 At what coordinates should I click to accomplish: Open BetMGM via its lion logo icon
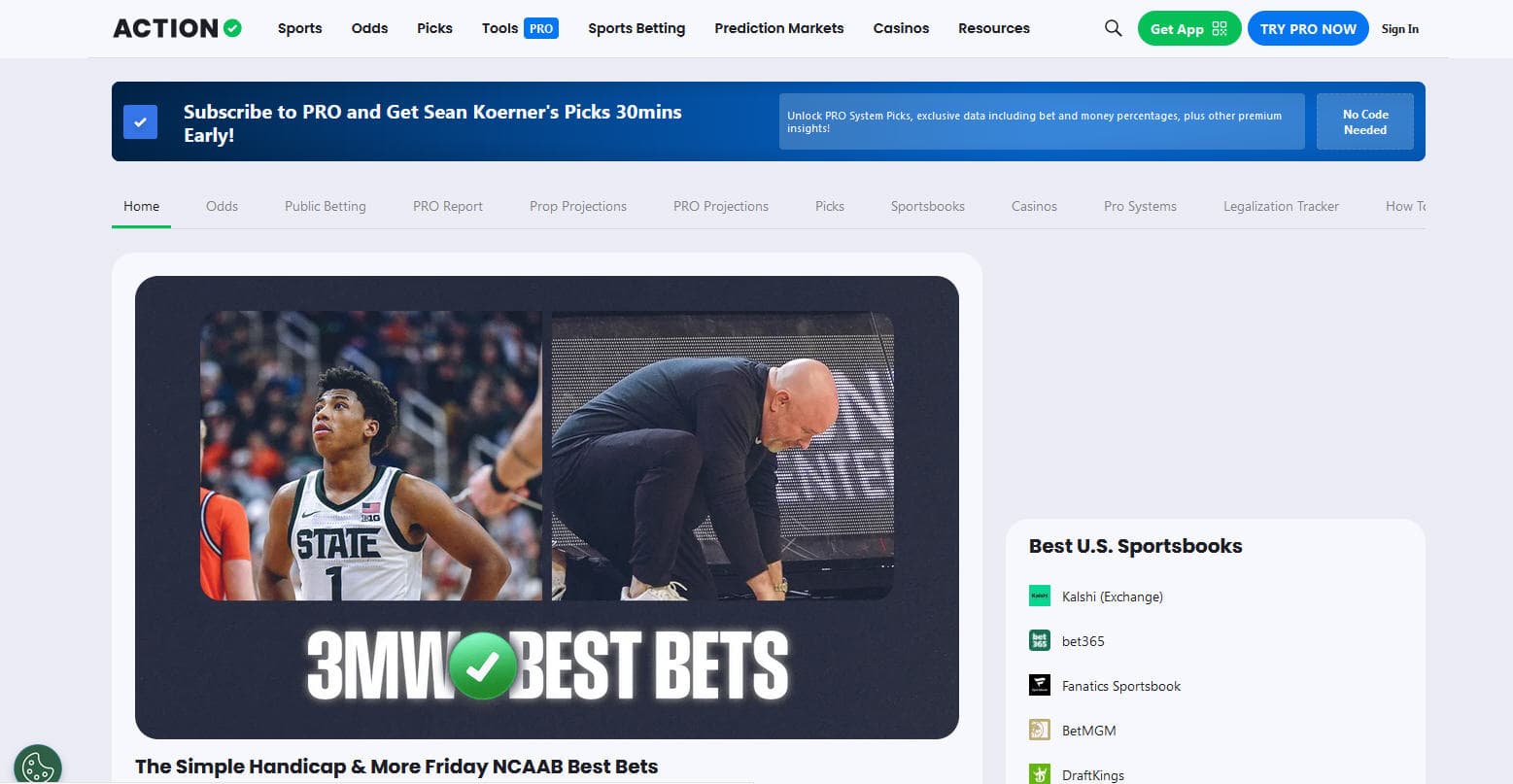[1039, 730]
